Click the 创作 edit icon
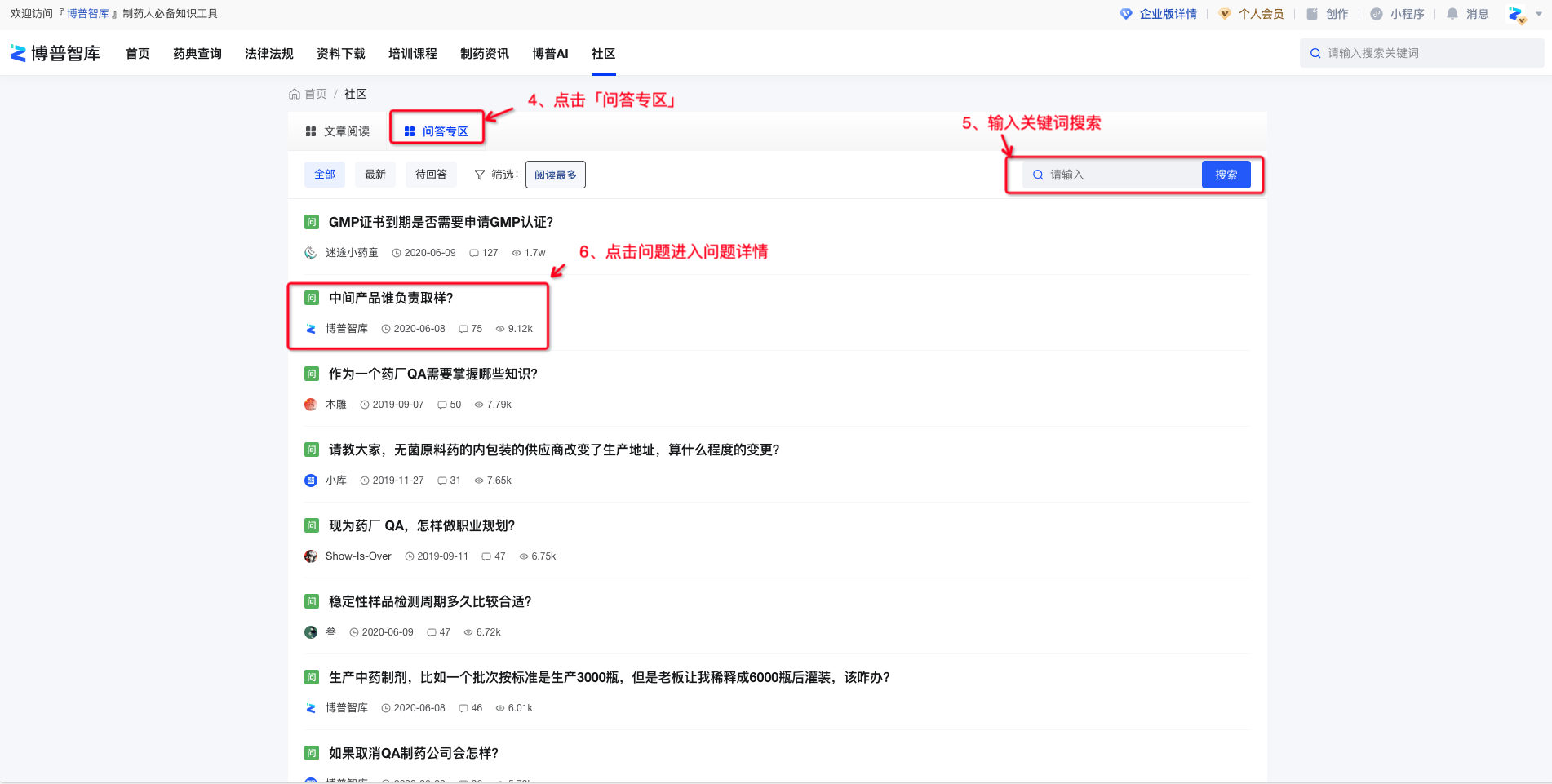 1312,14
